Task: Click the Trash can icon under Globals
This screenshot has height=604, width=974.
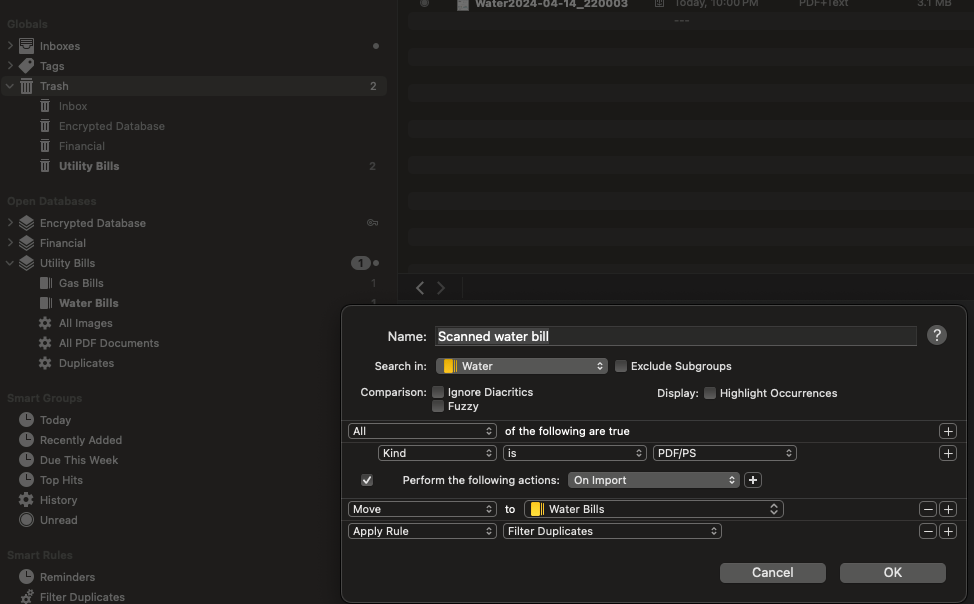Action: point(26,86)
